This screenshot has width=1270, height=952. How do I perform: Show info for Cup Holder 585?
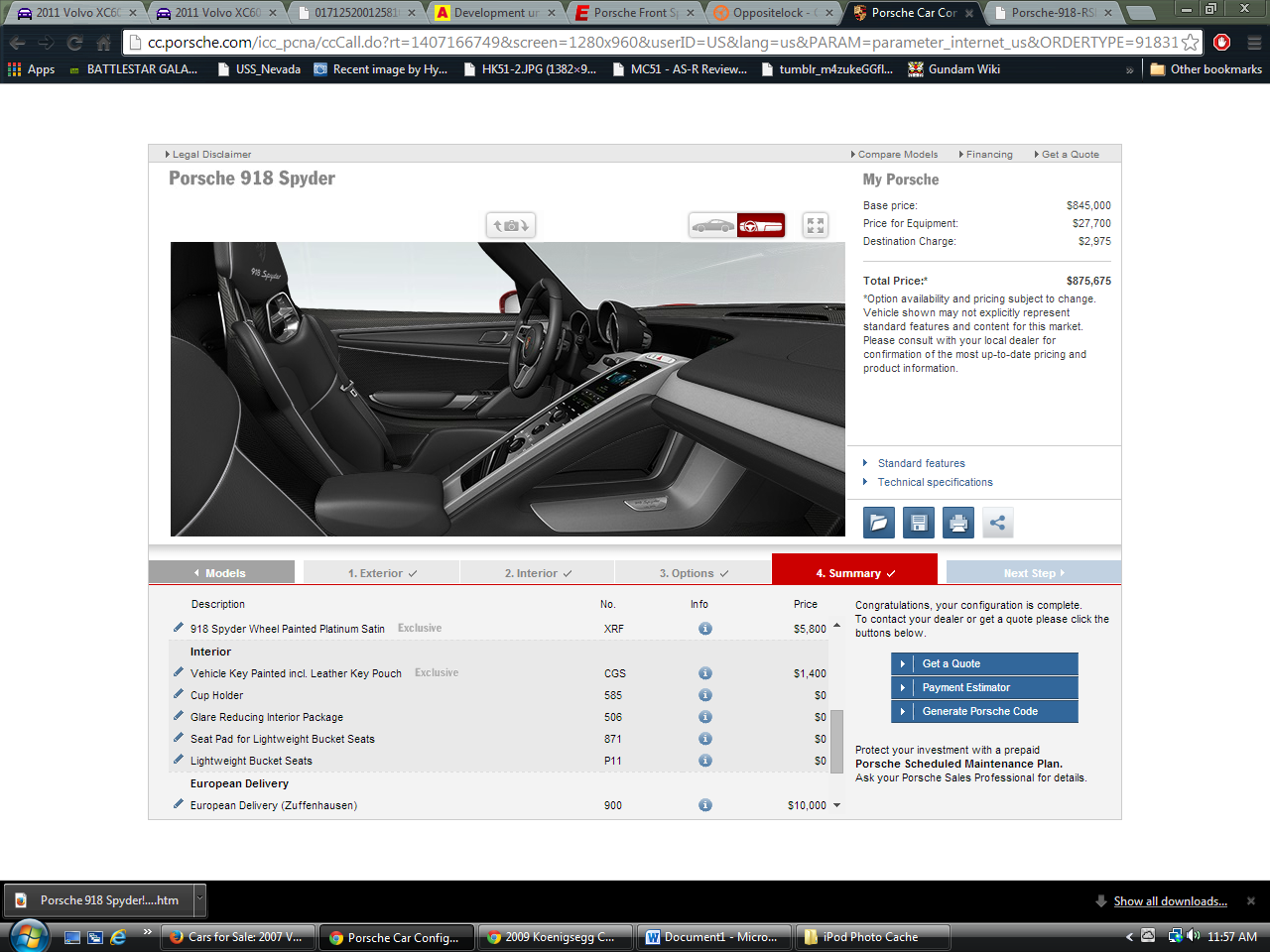[704, 695]
